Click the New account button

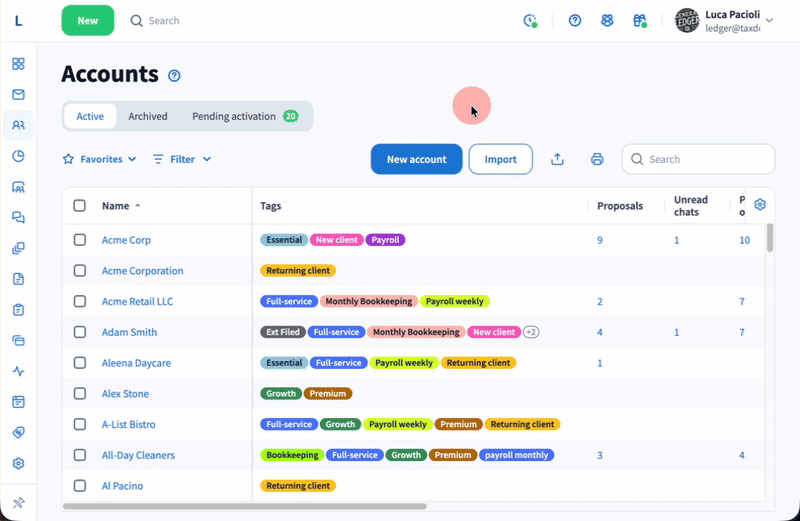(x=416, y=159)
